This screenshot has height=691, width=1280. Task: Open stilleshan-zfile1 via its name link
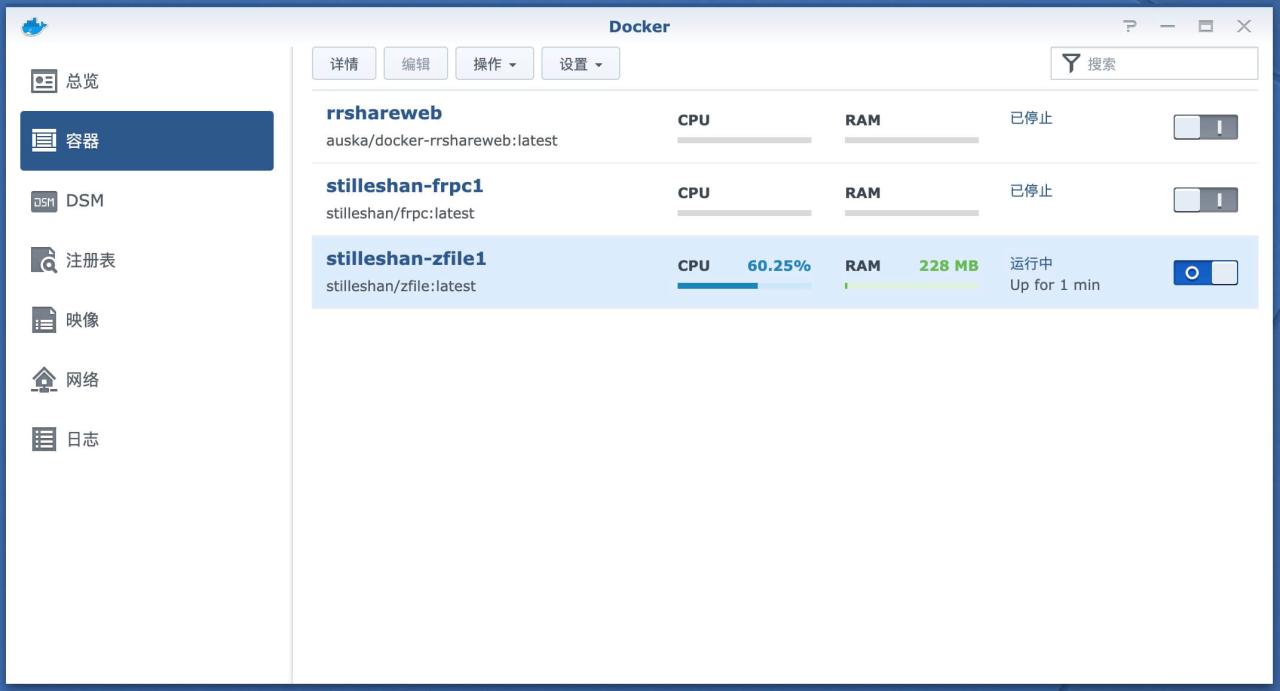pyautogui.click(x=406, y=258)
